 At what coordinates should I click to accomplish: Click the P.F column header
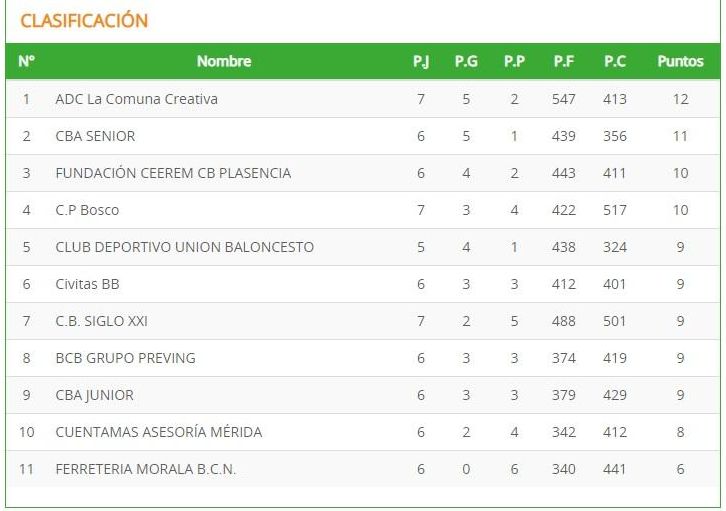click(x=564, y=61)
